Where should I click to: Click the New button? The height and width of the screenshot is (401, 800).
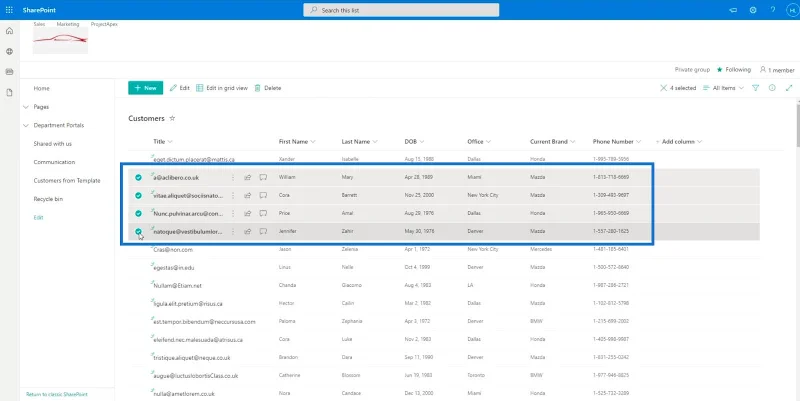point(145,88)
